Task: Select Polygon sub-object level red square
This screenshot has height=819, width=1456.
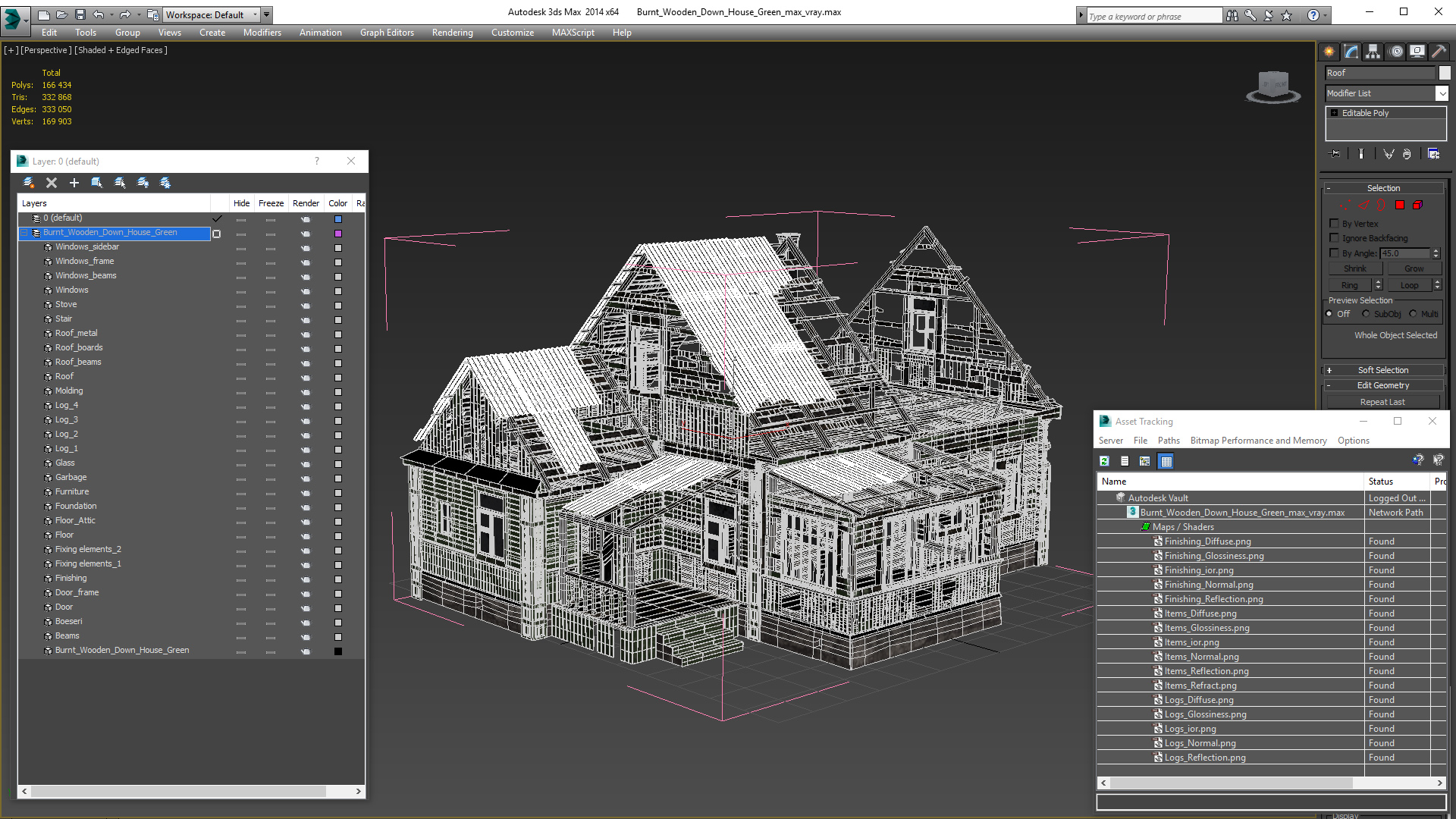Action: click(x=1400, y=206)
